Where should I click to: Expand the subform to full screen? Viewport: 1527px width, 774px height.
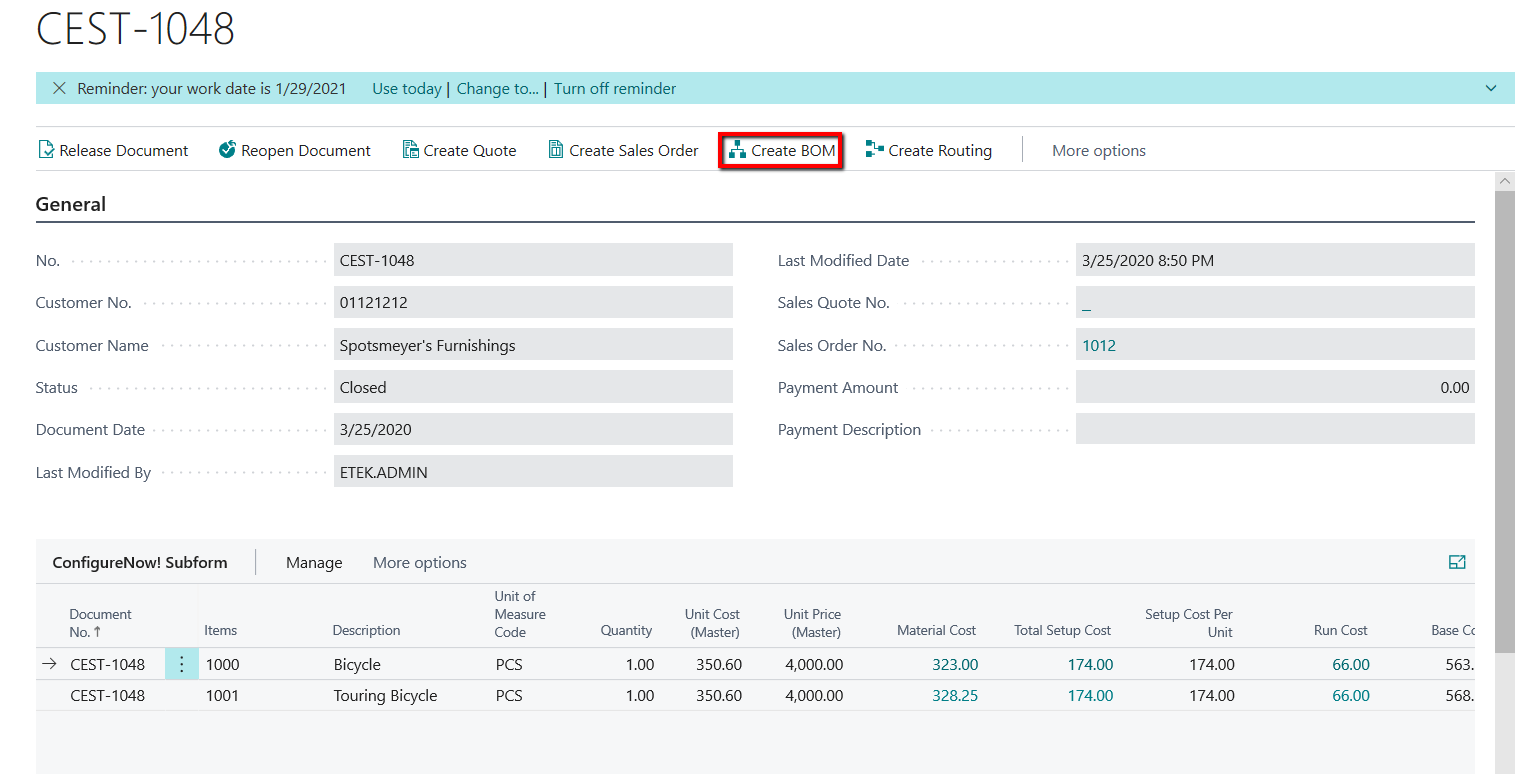1457,562
